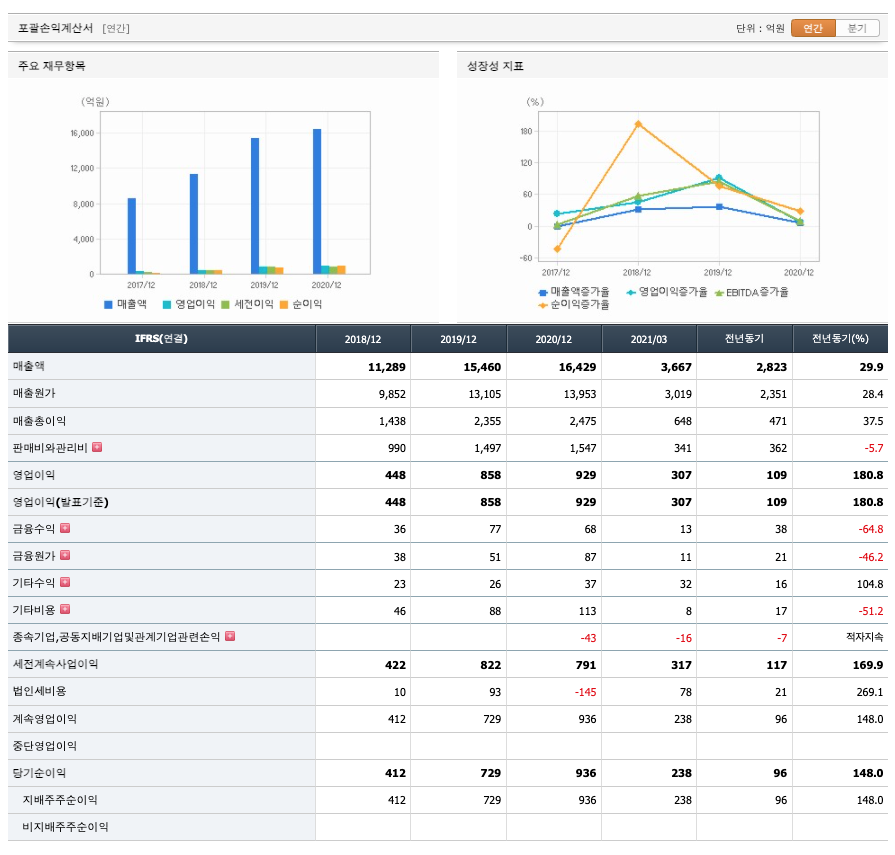Screen dimensions: 895x855
Task: Click the 3,667 매출액 value for 2021/03
Action: (676, 367)
